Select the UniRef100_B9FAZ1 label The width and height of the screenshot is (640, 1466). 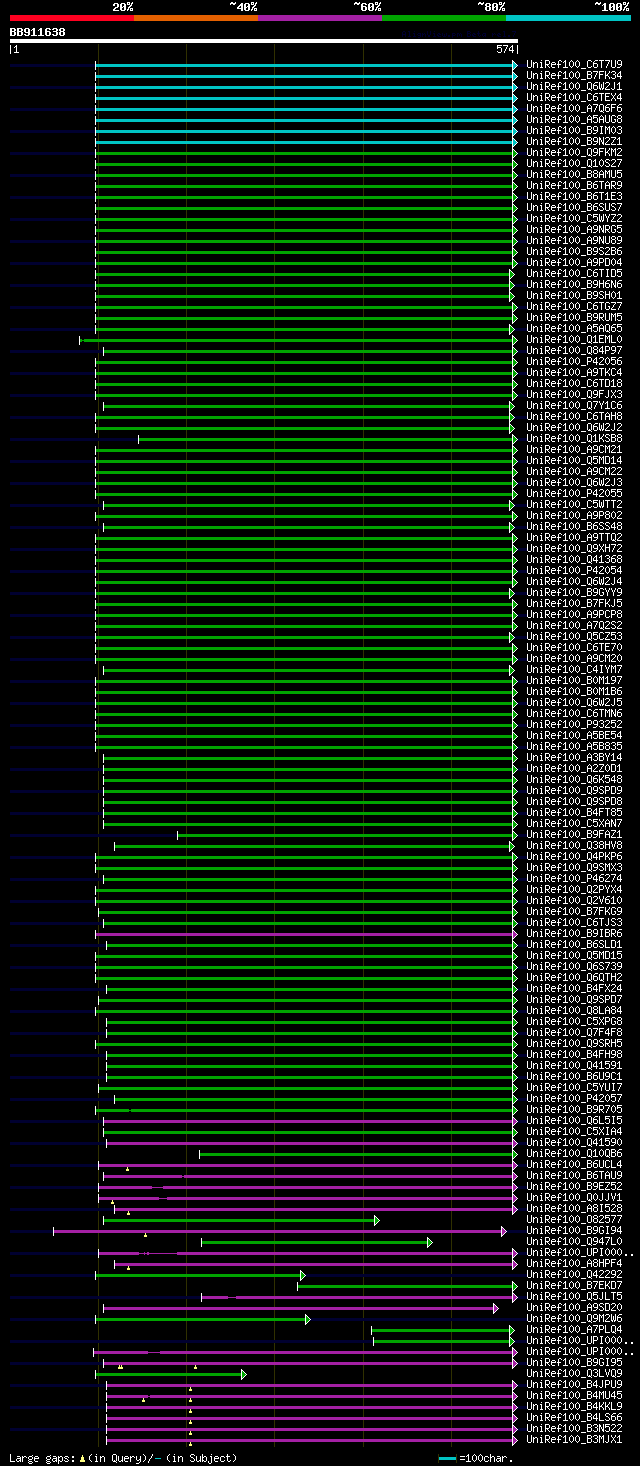click(574, 834)
